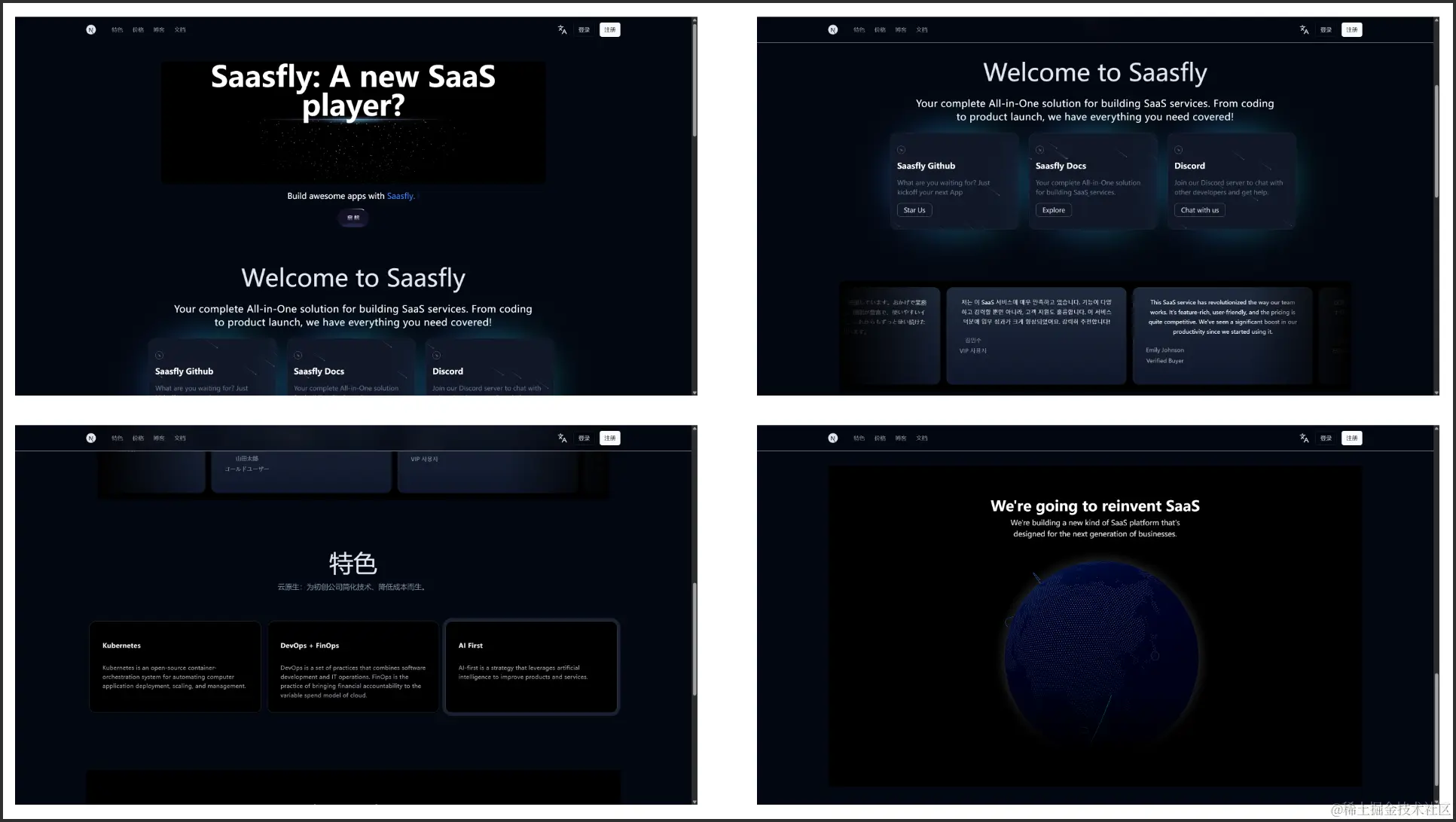Image resolution: width=1456 pixels, height=822 pixels.
Task: Click the scrollbar thumb in the 特色 features screenshot
Action: [x=694, y=640]
